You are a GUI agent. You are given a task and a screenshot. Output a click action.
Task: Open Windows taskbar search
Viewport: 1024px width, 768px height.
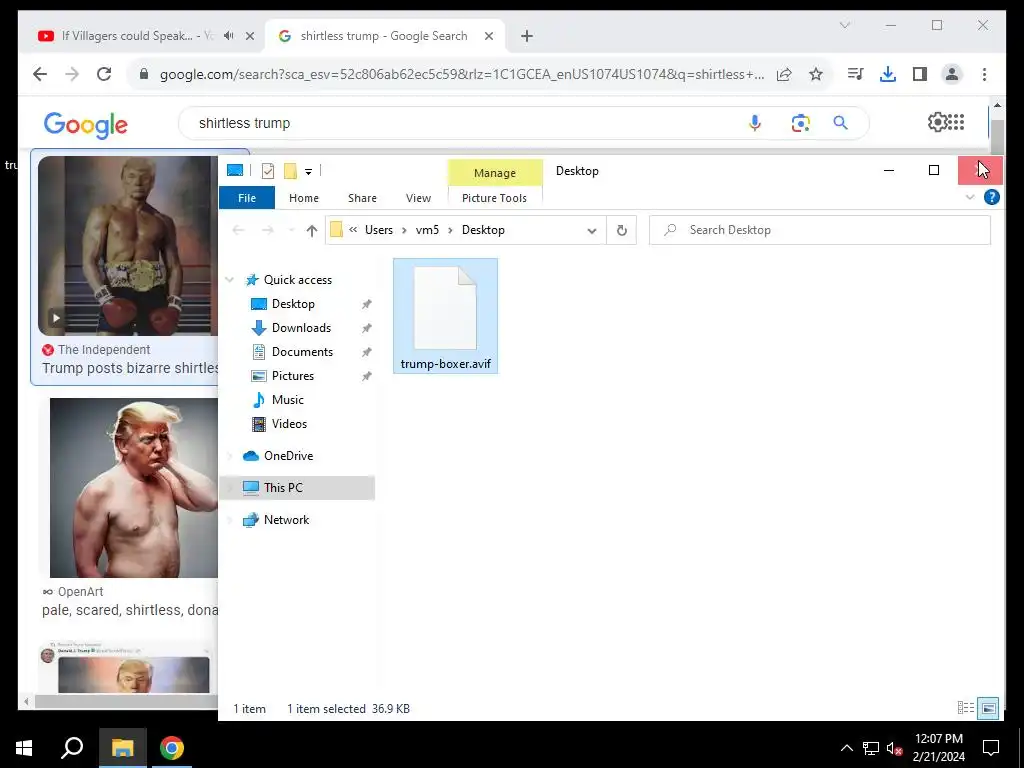(x=72, y=748)
